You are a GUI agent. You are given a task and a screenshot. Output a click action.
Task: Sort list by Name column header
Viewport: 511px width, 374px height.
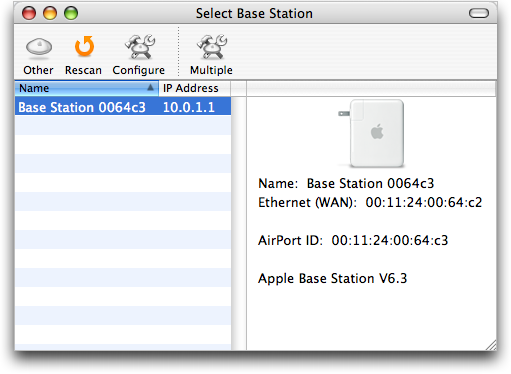tap(86, 88)
